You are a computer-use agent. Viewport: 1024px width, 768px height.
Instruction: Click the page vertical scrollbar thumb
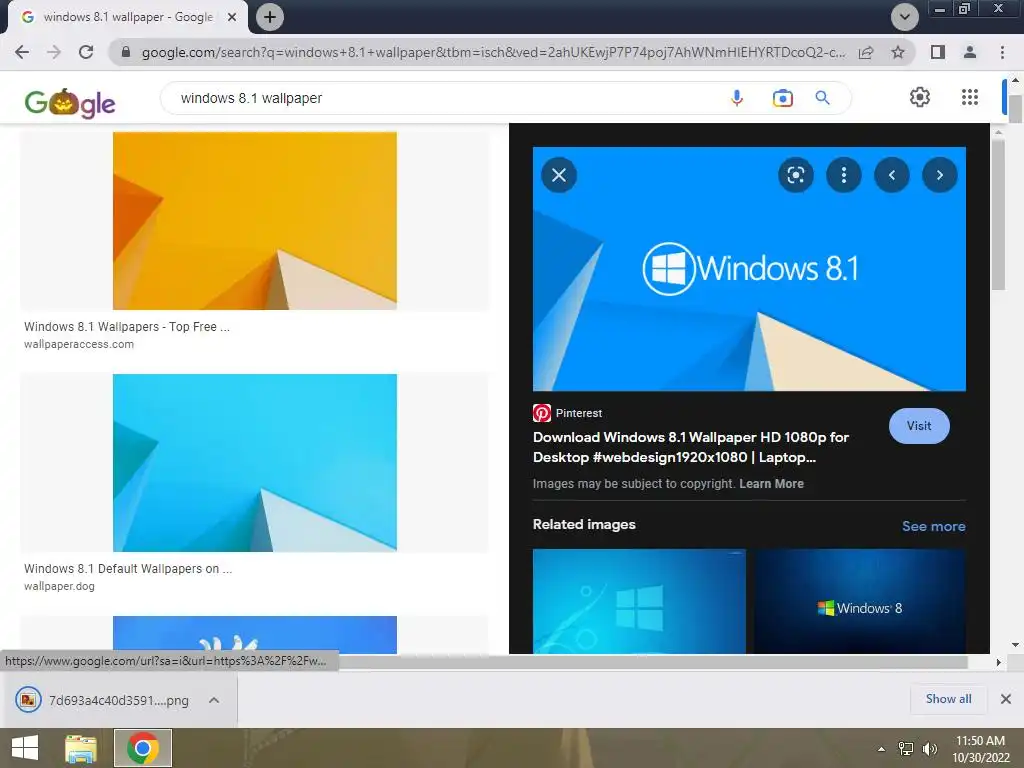click(1015, 109)
